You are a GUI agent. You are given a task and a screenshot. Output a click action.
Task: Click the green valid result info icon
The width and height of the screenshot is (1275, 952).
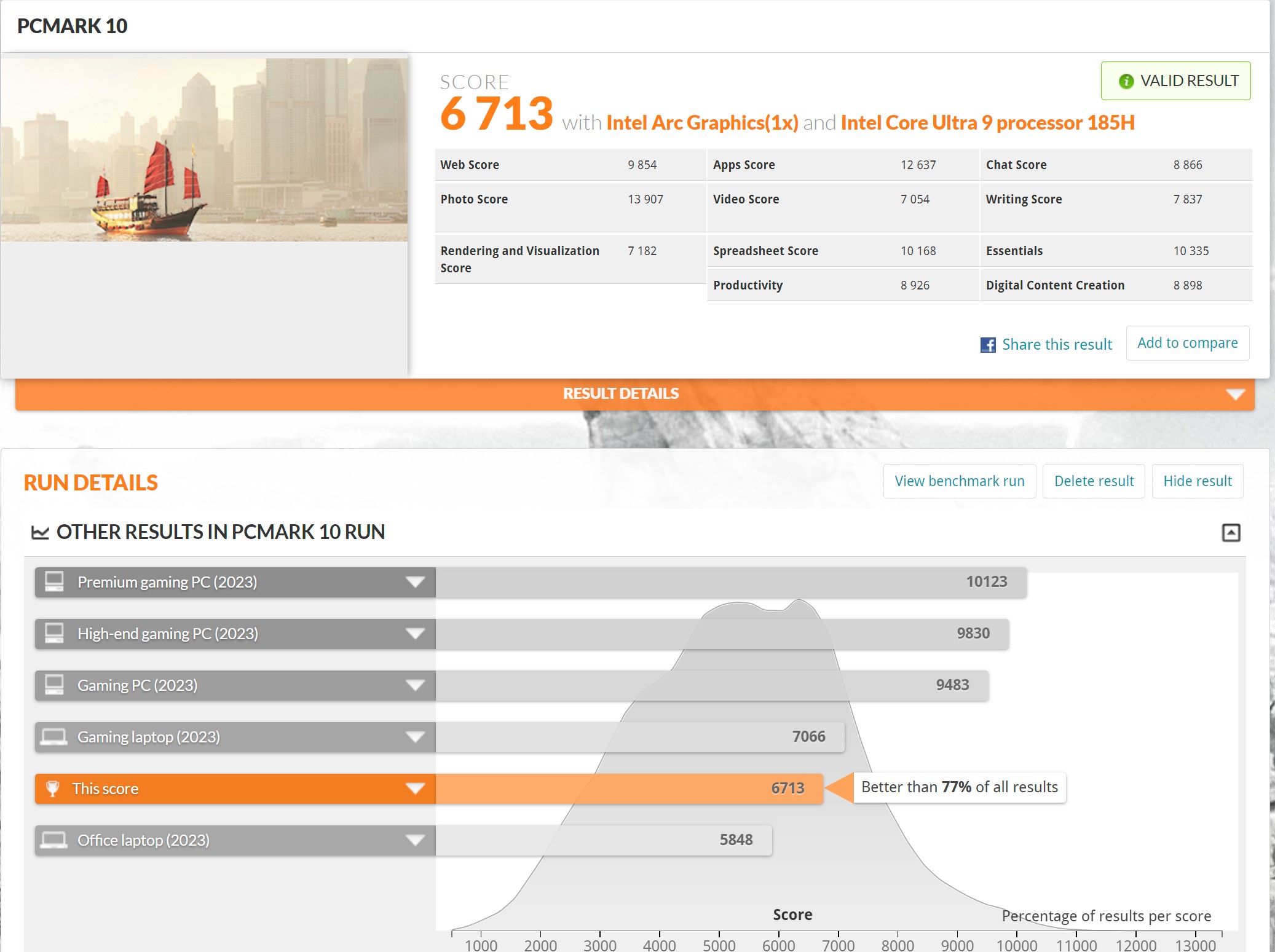click(1126, 81)
